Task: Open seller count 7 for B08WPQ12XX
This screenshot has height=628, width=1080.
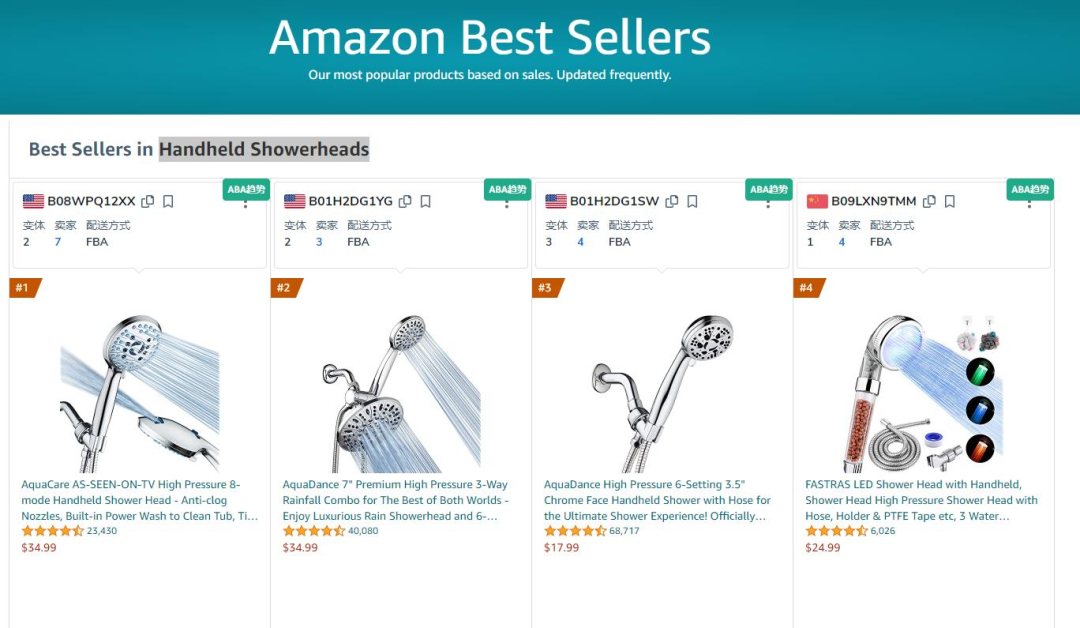Action: (x=58, y=242)
